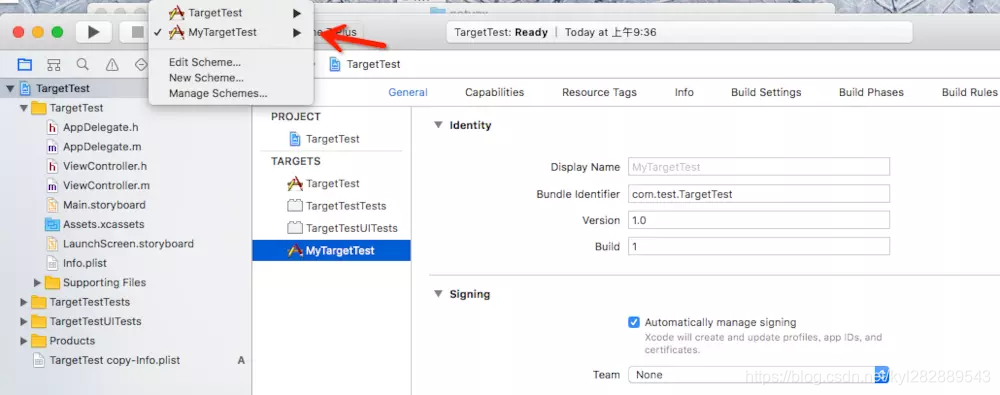
Task: Open the Build Phases tab
Action: (x=871, y=92)
